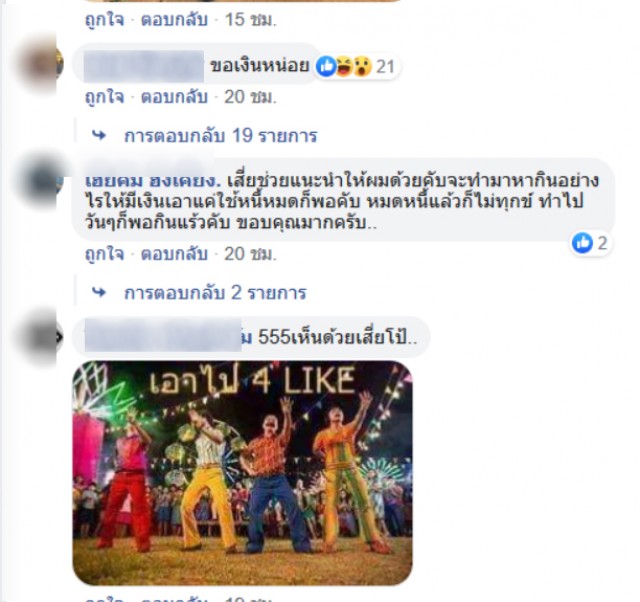Expand การตอบกลับ 19 รายการ replies
640x602 pixels.
click(x=220, y=136)
